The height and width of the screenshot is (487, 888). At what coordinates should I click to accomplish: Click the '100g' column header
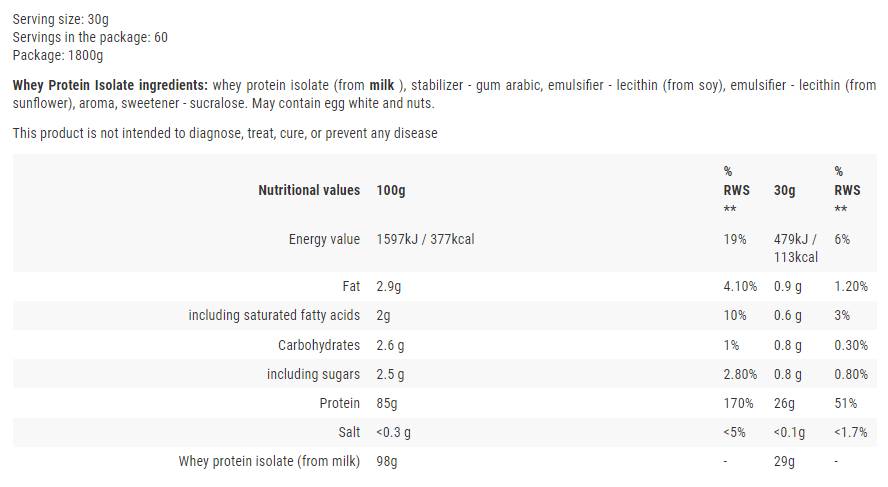(391, 190)
